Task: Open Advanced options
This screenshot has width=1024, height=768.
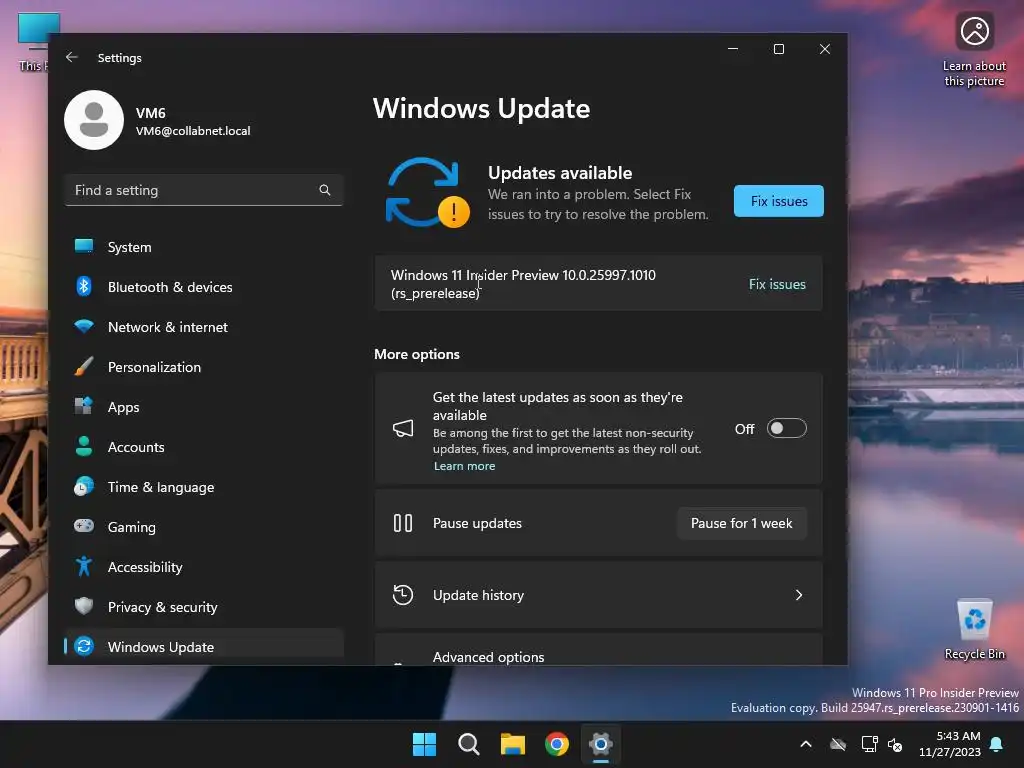Action: 598,650
